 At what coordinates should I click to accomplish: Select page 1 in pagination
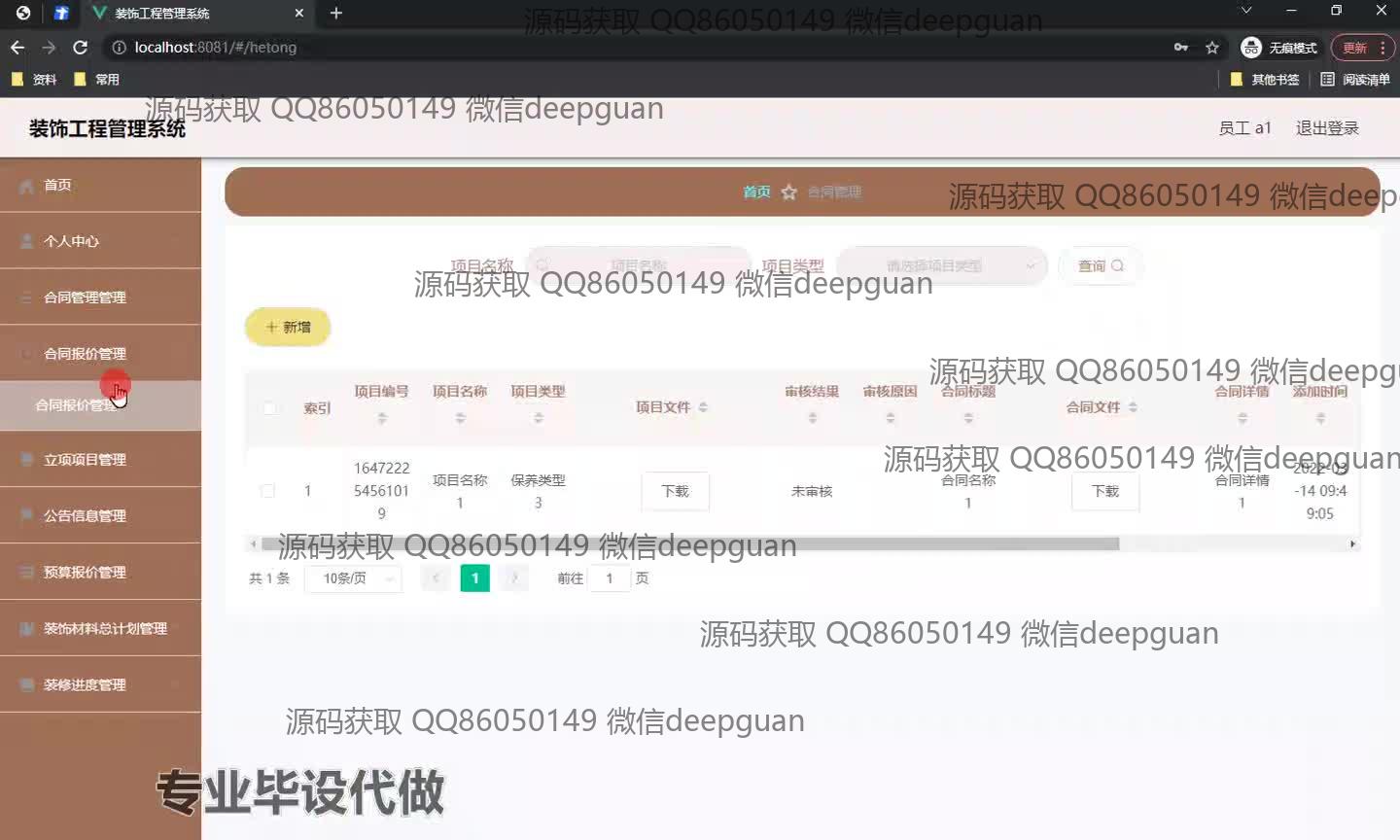coord(474,578)
